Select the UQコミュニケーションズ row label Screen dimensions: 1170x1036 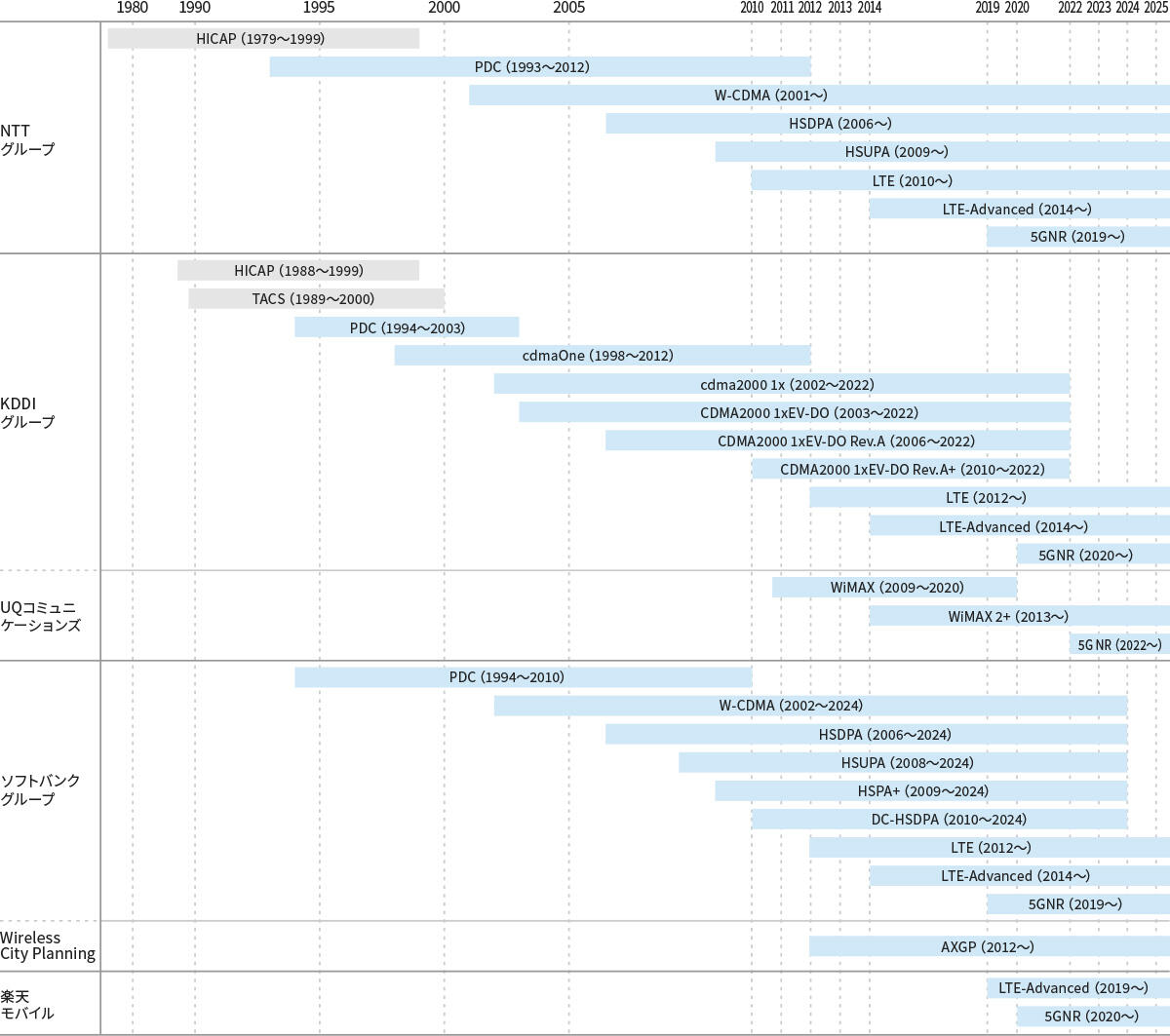coord(40,616)
